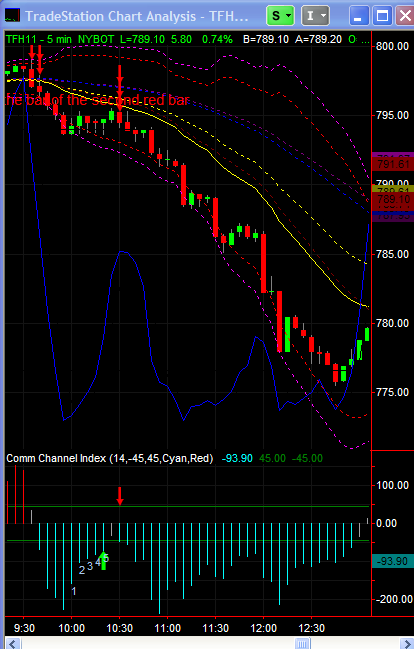
Task: Click the 11:30 time axis label
Action: tap(216, 628)
